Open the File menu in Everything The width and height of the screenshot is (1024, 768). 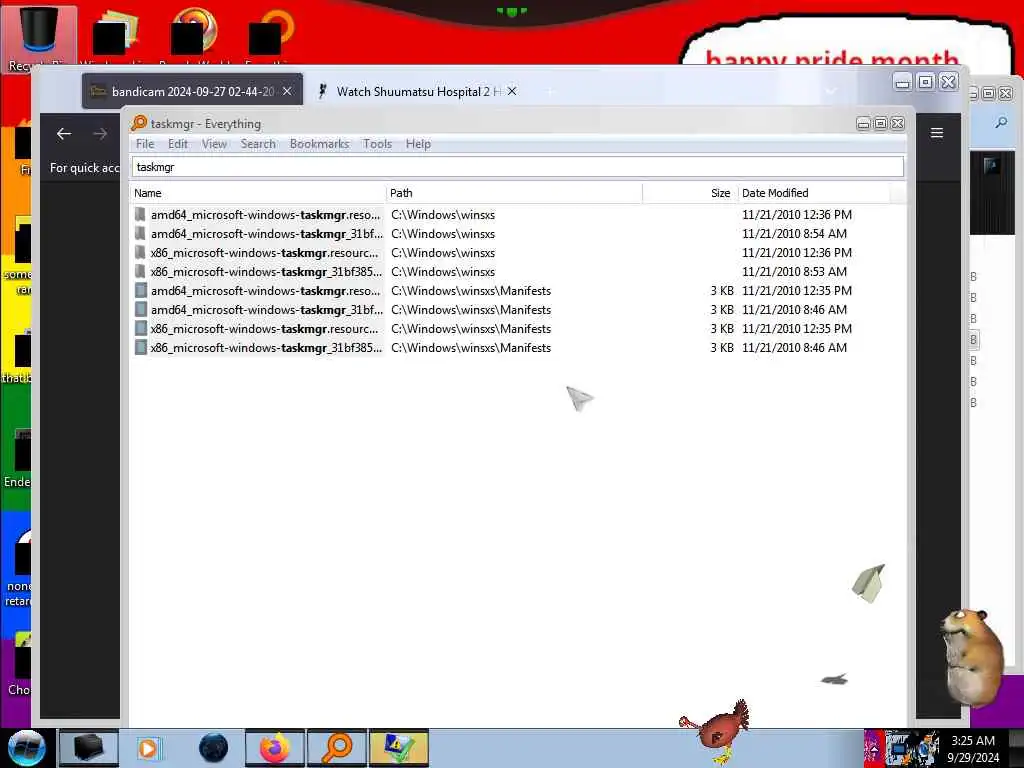(x=145, y=144)
